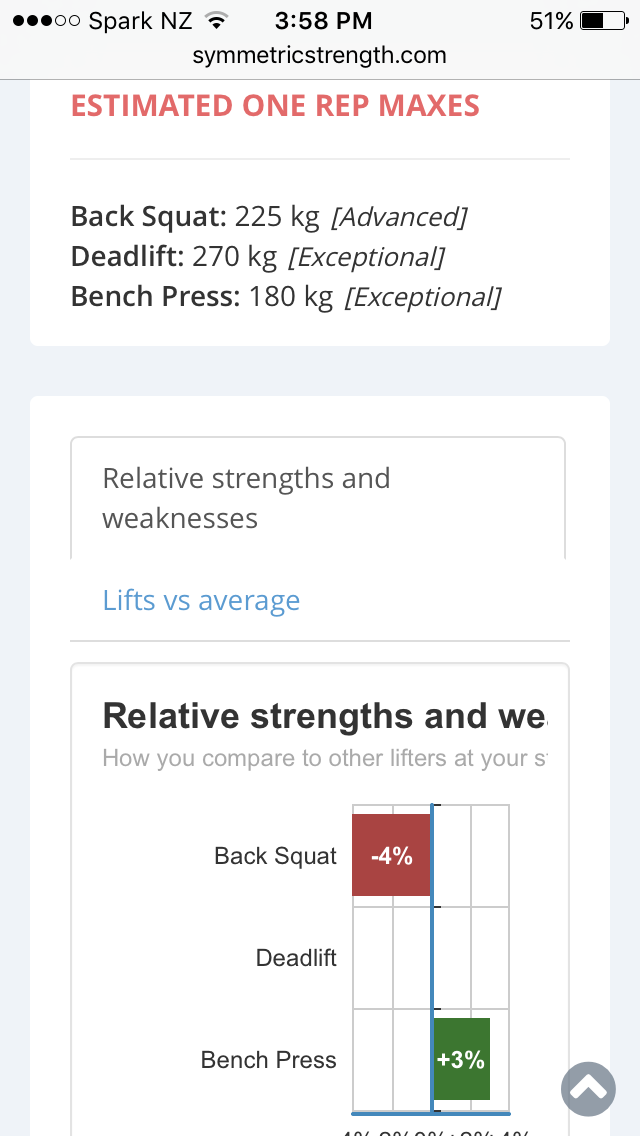This screenshot has width=640, height=1136.
Task: Click the Deadlift row label in chart
Action: click(x=296, y=958)
